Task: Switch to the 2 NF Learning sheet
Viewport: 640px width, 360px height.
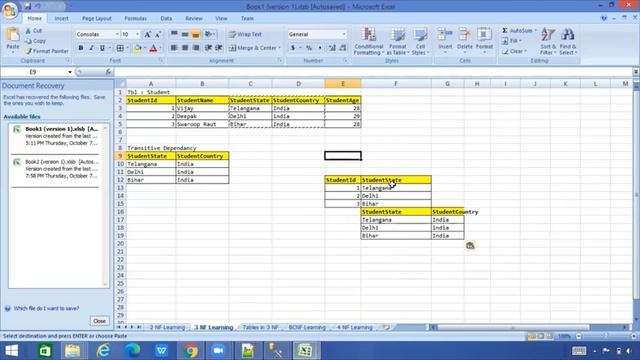Action: [167, 327]
